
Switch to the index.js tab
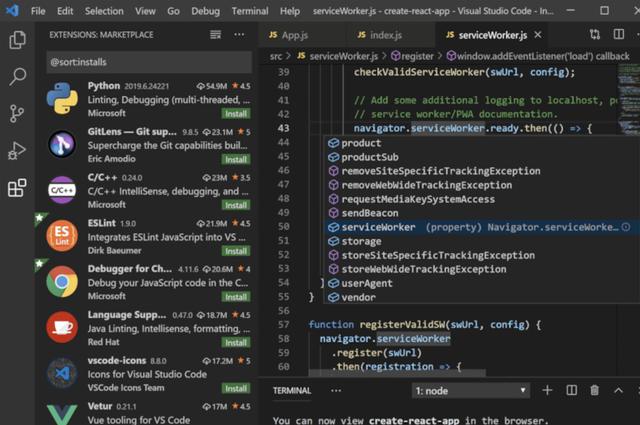click(x=385, y=35)
